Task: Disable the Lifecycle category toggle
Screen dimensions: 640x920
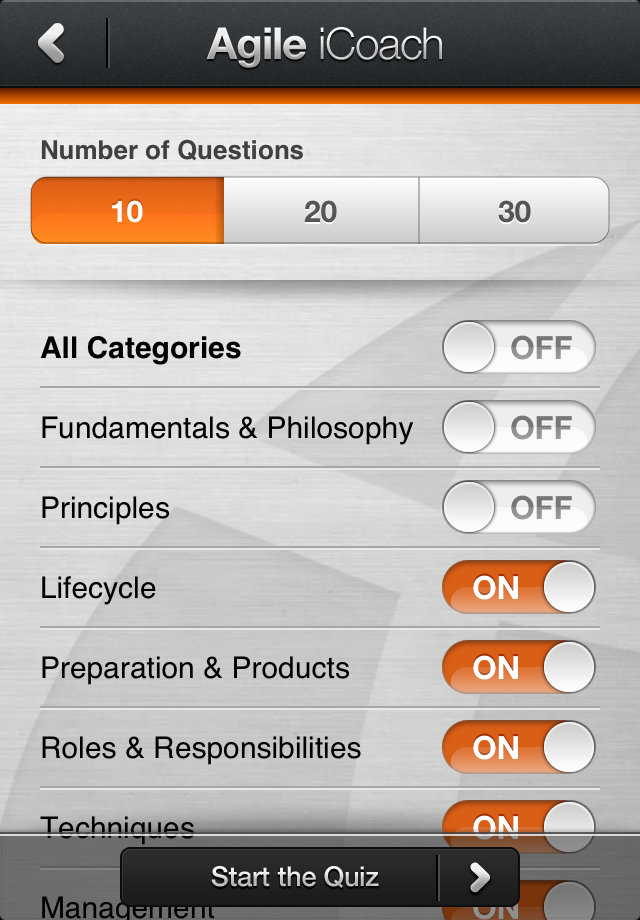Action: (518, 588)
